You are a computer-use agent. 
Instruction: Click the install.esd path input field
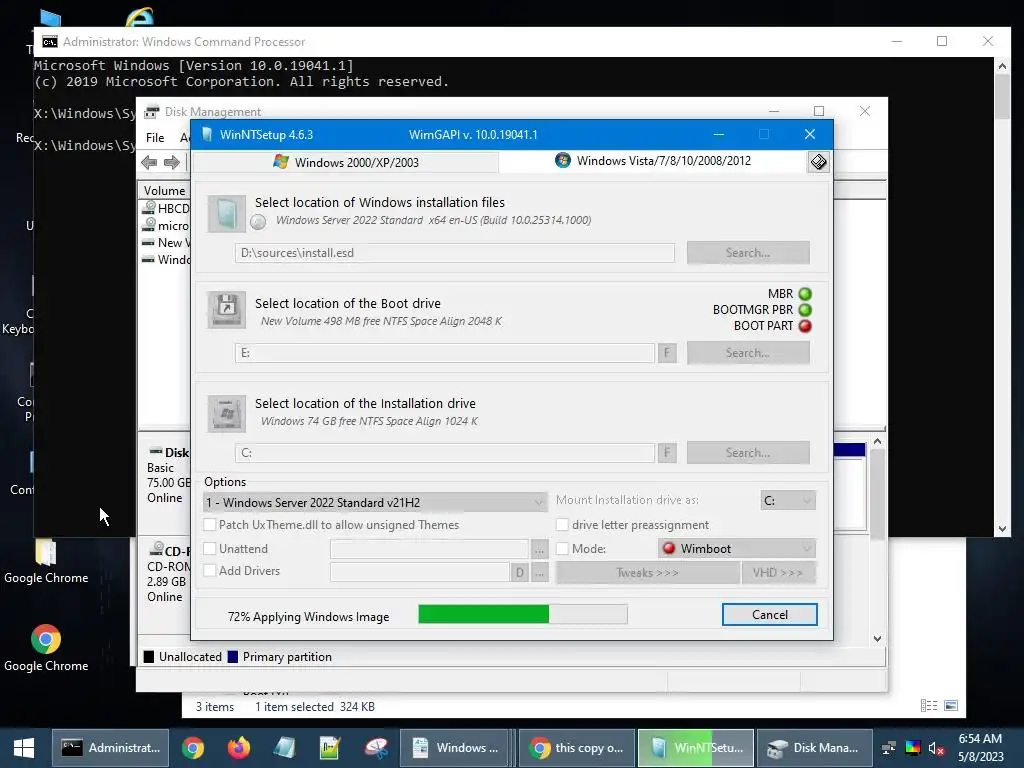coord(455,253)
